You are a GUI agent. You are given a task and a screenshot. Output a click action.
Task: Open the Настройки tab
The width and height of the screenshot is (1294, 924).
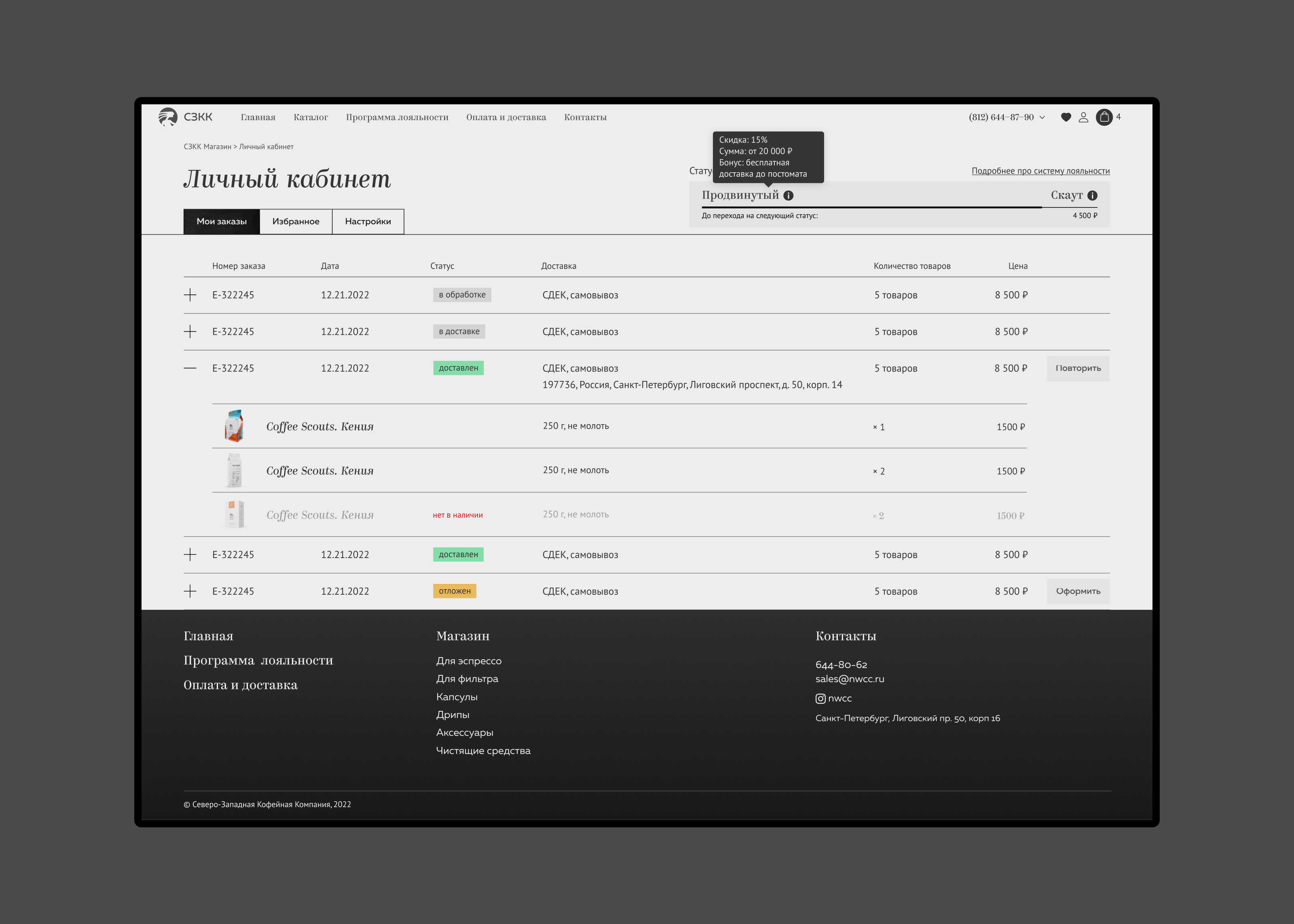tap(368, 221)
